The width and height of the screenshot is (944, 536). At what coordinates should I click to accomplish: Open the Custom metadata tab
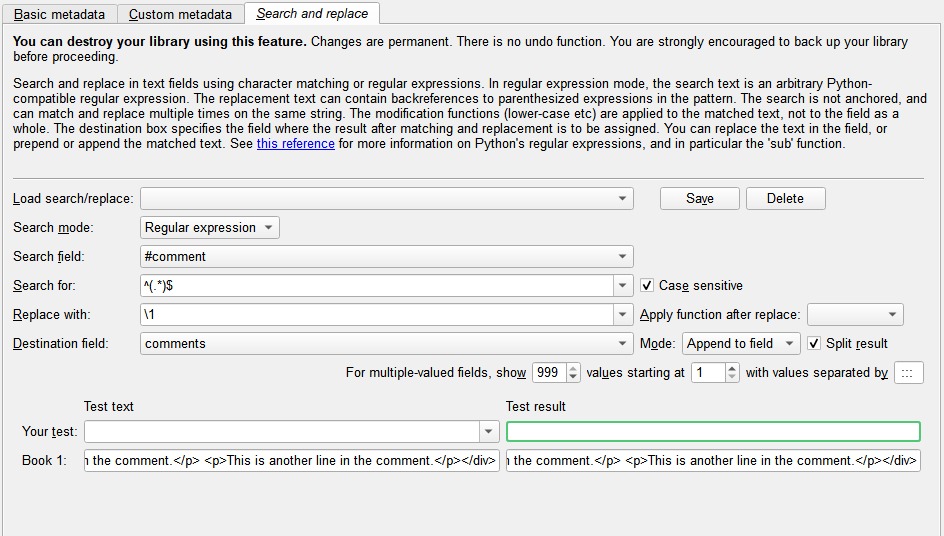tap(180, 14)
